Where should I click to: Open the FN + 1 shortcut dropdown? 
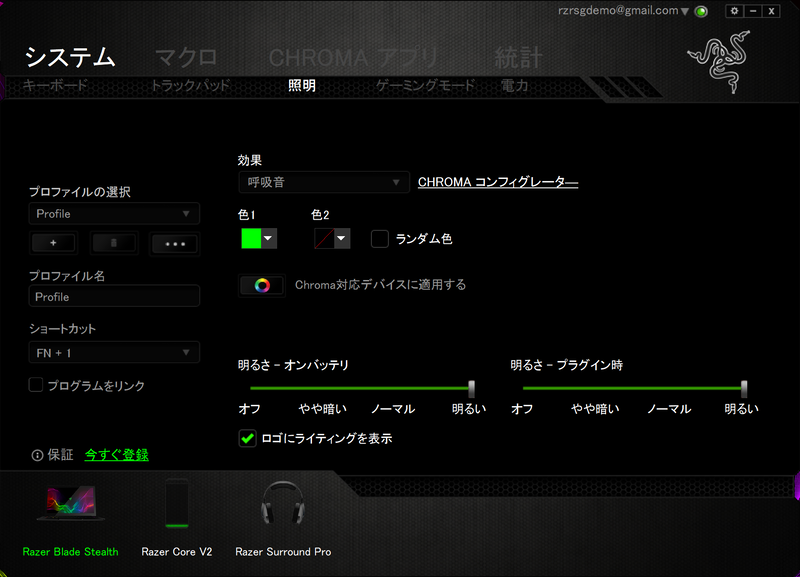tap(114, 353)
